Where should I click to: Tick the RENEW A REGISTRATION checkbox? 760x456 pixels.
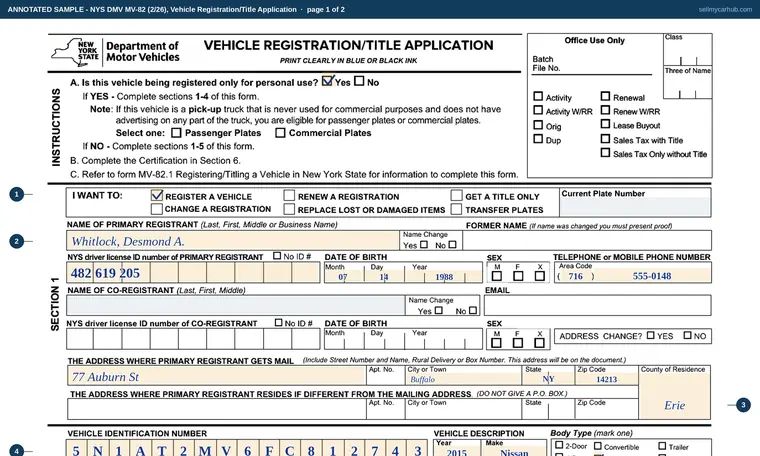pos(289,195)
